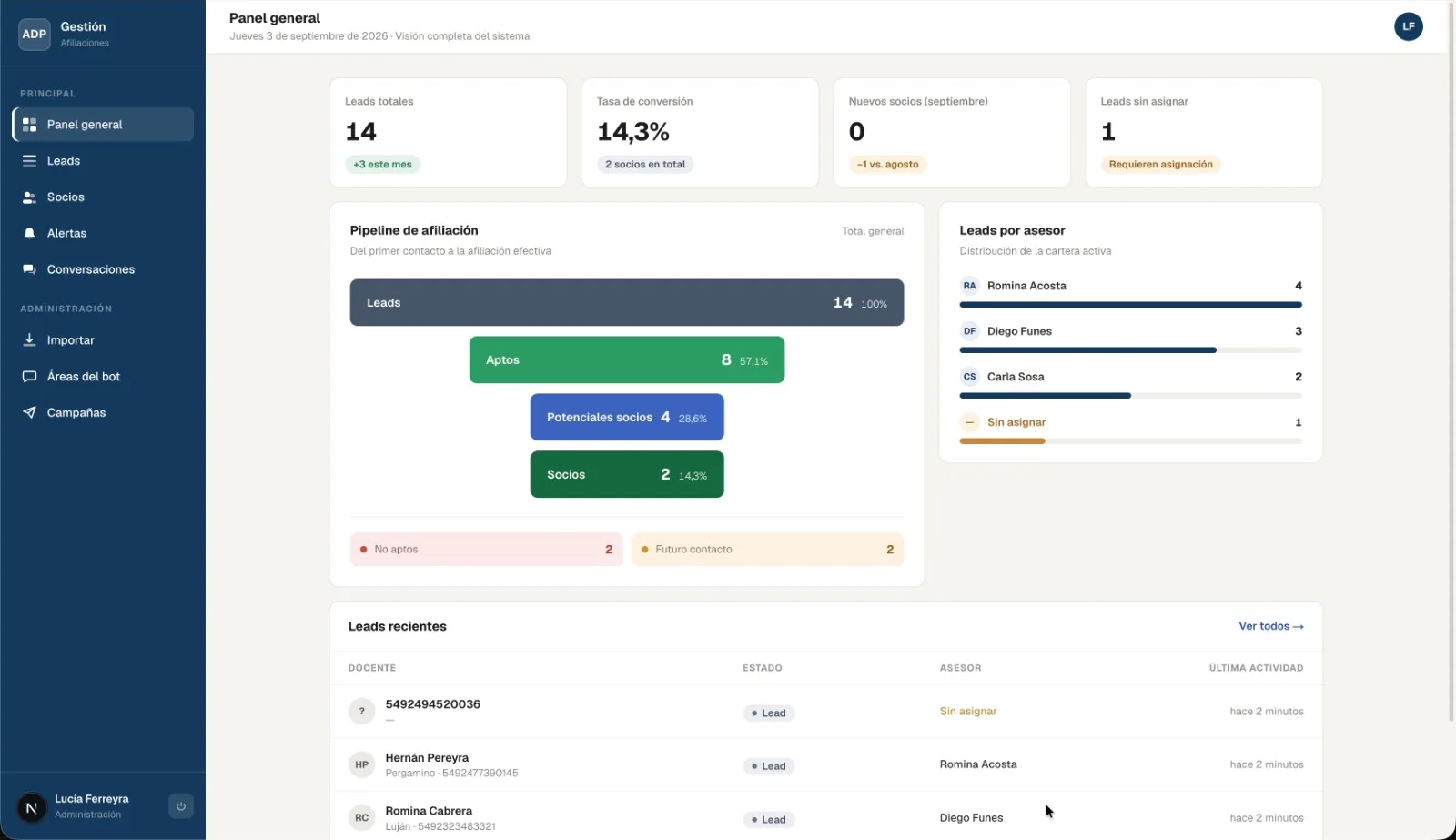Open Conversaciones from the sidebar
1456x840 pixels.
tap(103, 269)
